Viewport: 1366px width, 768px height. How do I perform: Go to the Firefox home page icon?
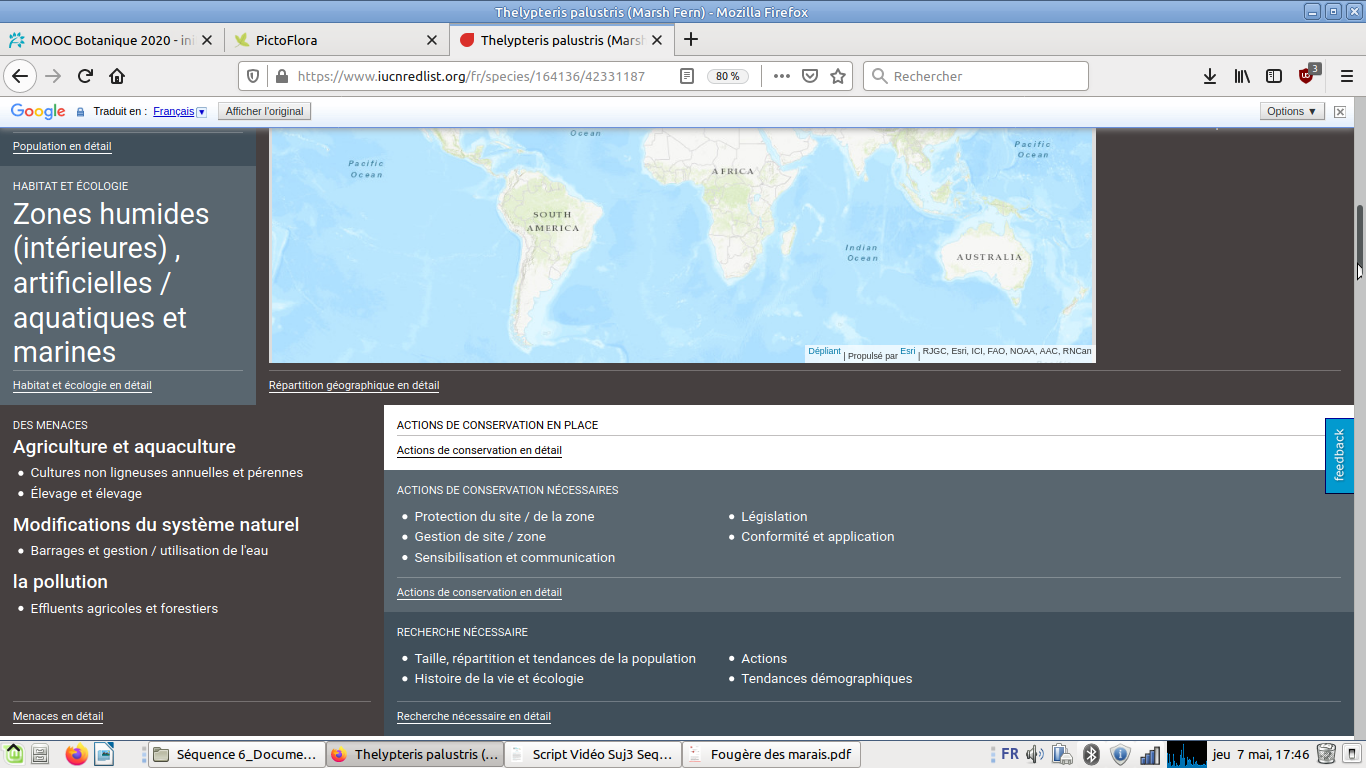pyautogui.click(x=117, y=76)
